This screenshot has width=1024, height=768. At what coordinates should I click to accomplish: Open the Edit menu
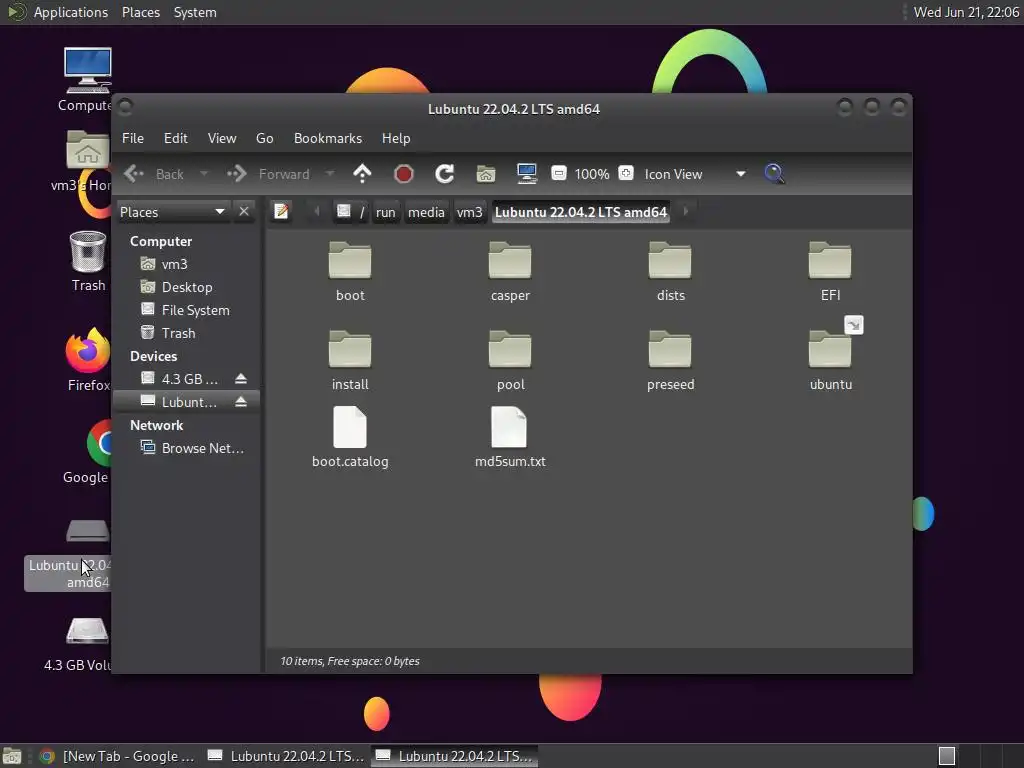click(176, 138)
